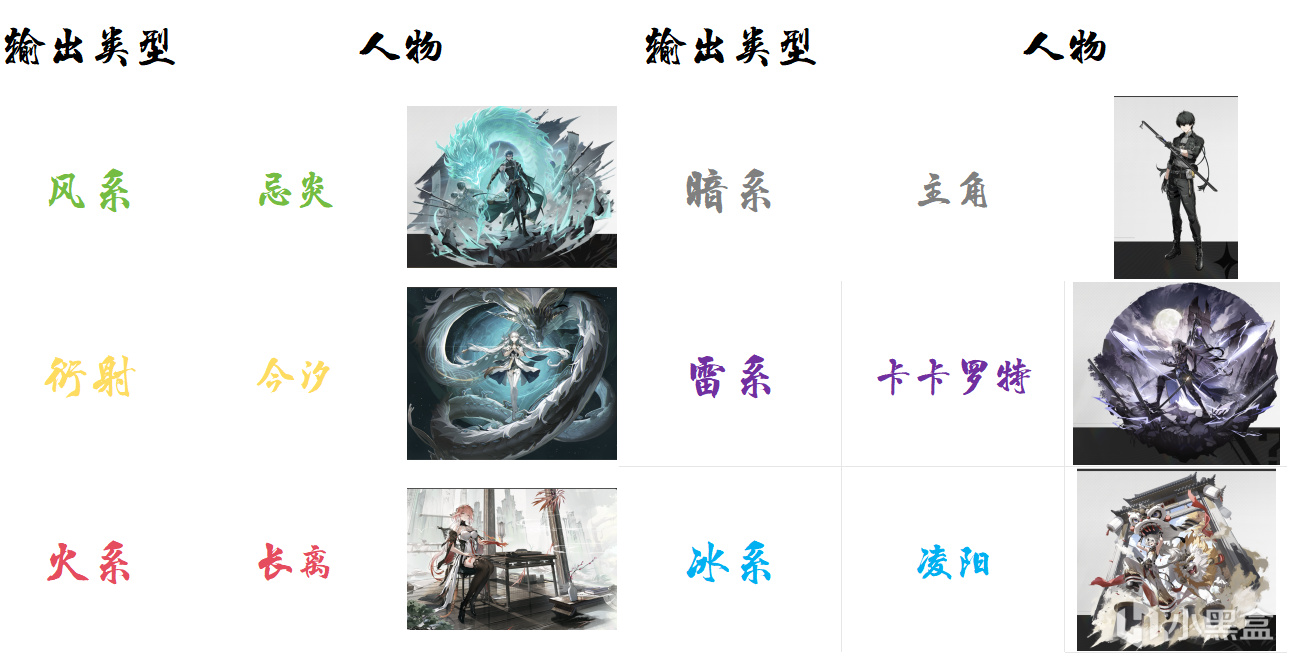Select the green 忌炎 character name

(x=295, y=190)
